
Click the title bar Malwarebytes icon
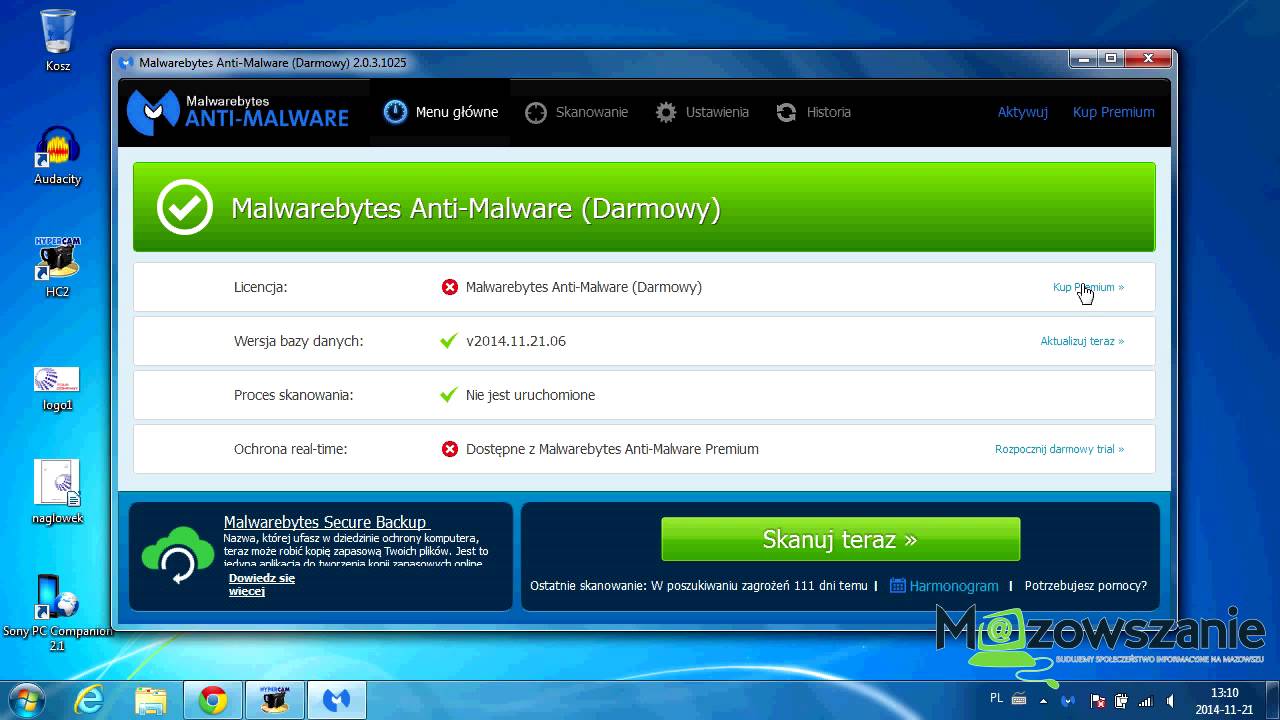(126, 62)
